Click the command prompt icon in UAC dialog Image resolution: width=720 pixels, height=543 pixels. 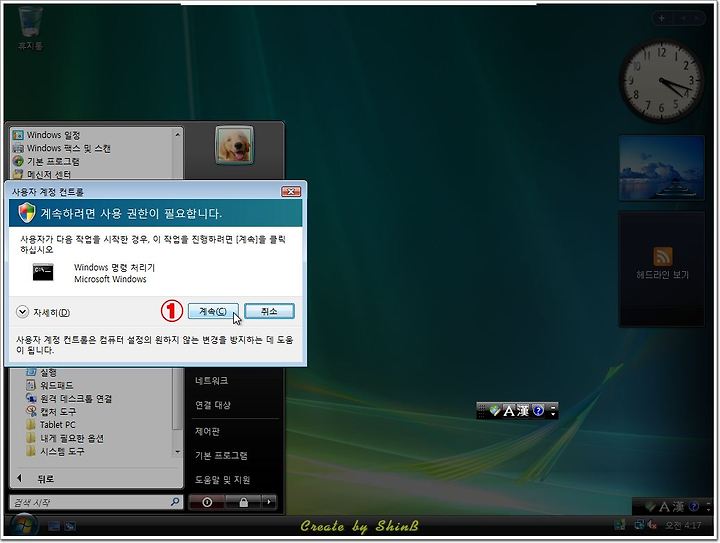(43, 272)
